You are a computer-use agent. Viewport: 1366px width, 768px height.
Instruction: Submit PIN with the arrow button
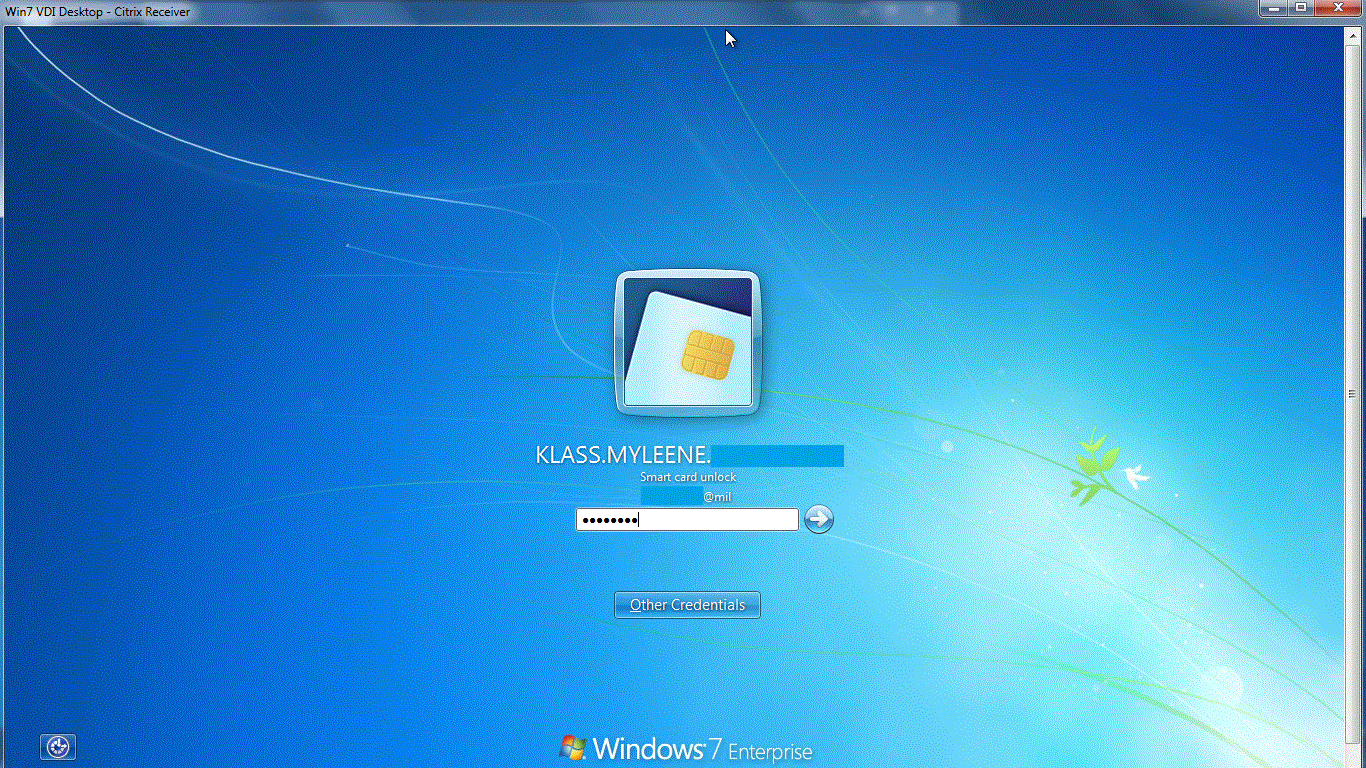pos(818,519)
